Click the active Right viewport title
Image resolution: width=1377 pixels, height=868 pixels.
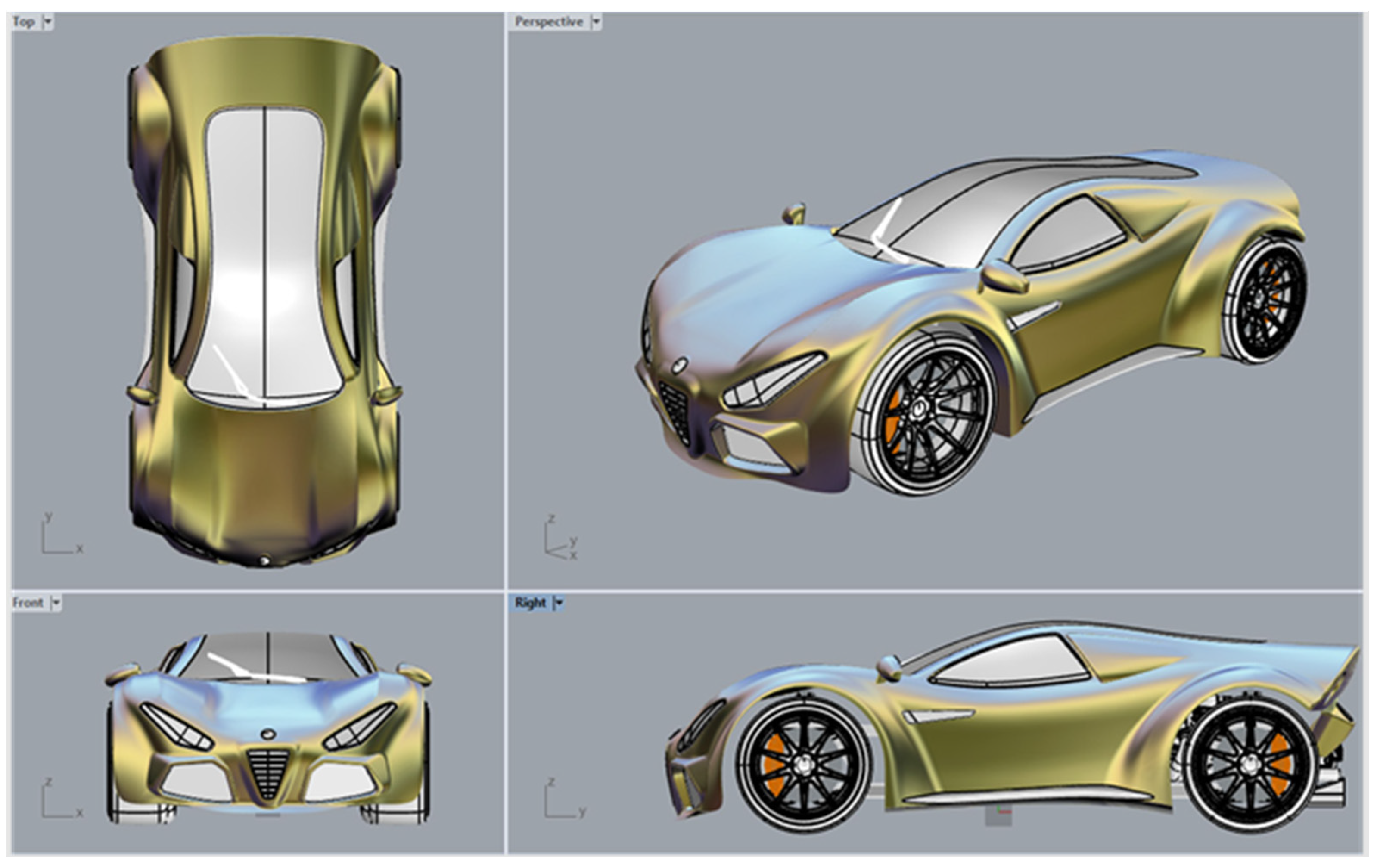pyautogui.click(x=529, y=603)
